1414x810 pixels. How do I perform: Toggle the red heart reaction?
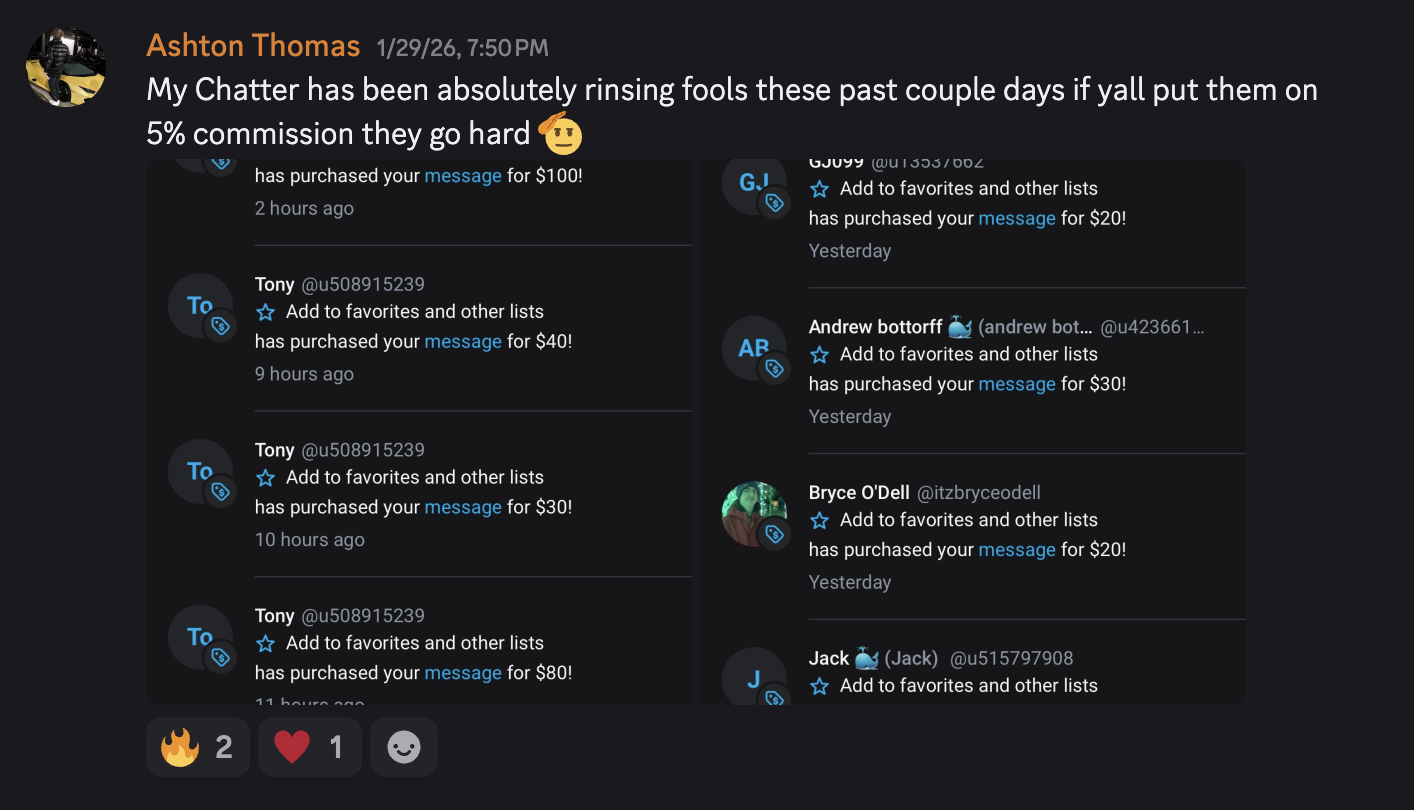tap(309, 747)
